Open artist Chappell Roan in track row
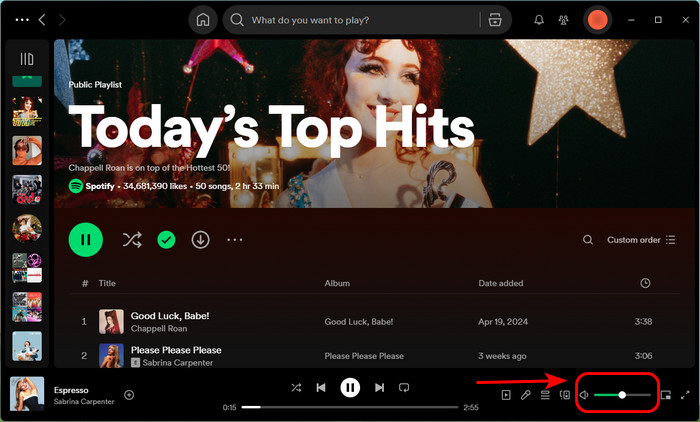 pos(158,329)
